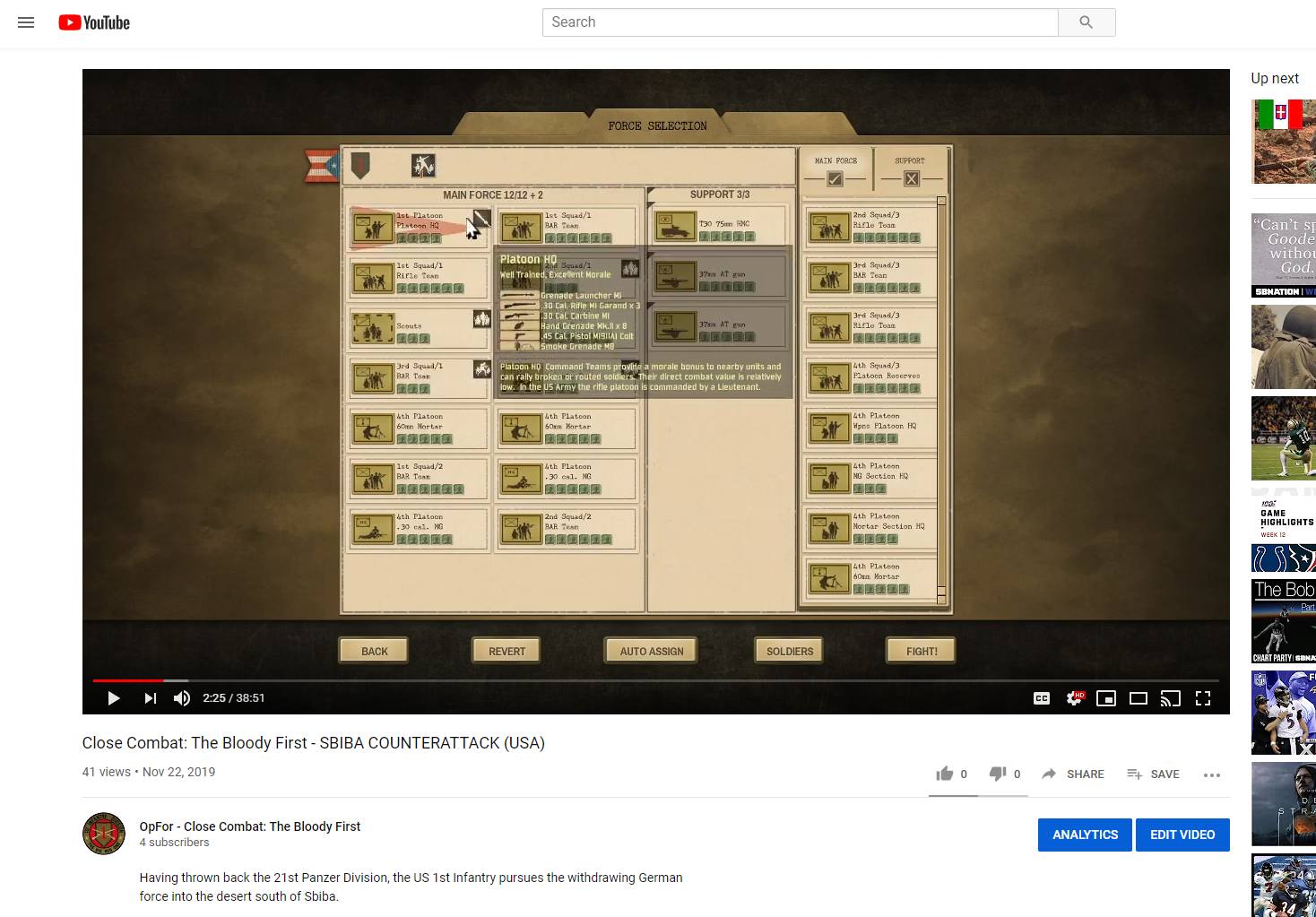This screenshot has width=1316, height=917.
Task: Toggle the SUPPORT checkbox
Action: [x=911, y=178]
